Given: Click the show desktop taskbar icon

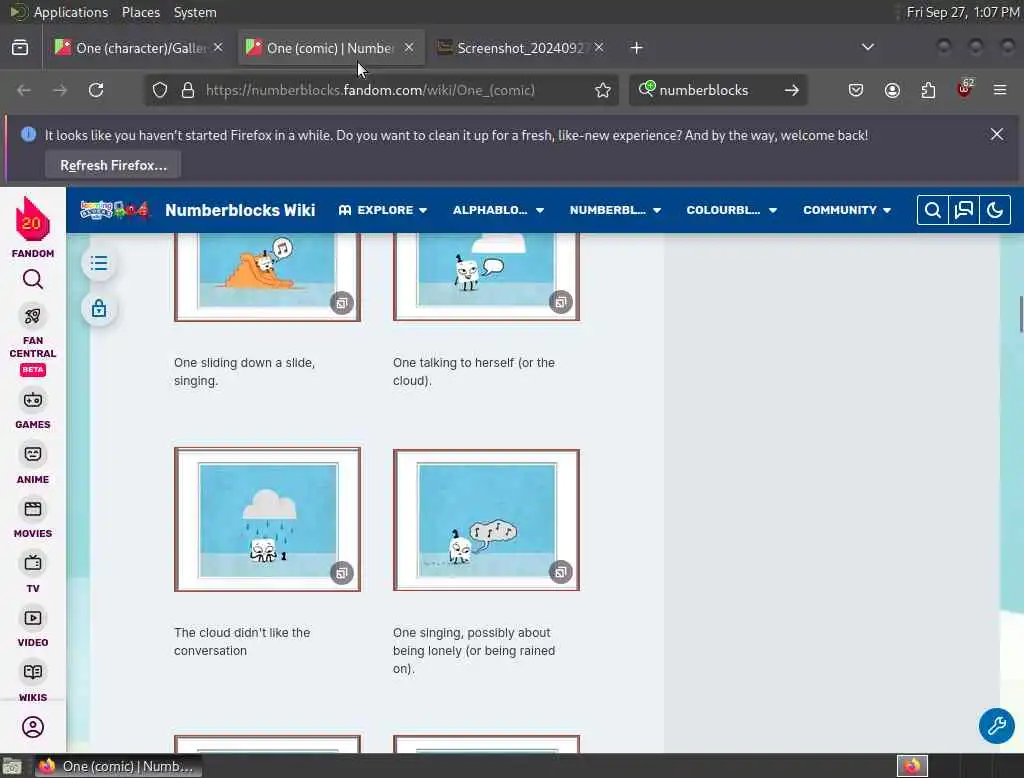Looking at the screenshot, I should 12,766.
